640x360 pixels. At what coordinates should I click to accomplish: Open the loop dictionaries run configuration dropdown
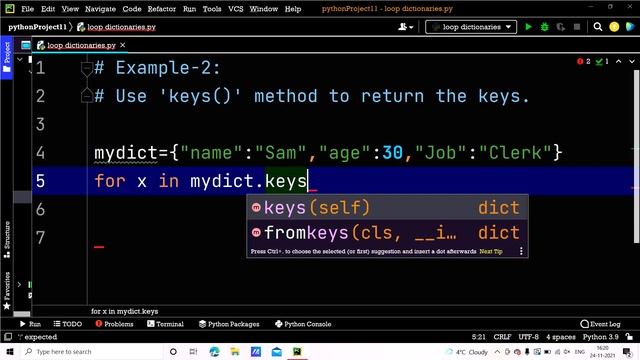pyautogui.click(x=471, y=27)
